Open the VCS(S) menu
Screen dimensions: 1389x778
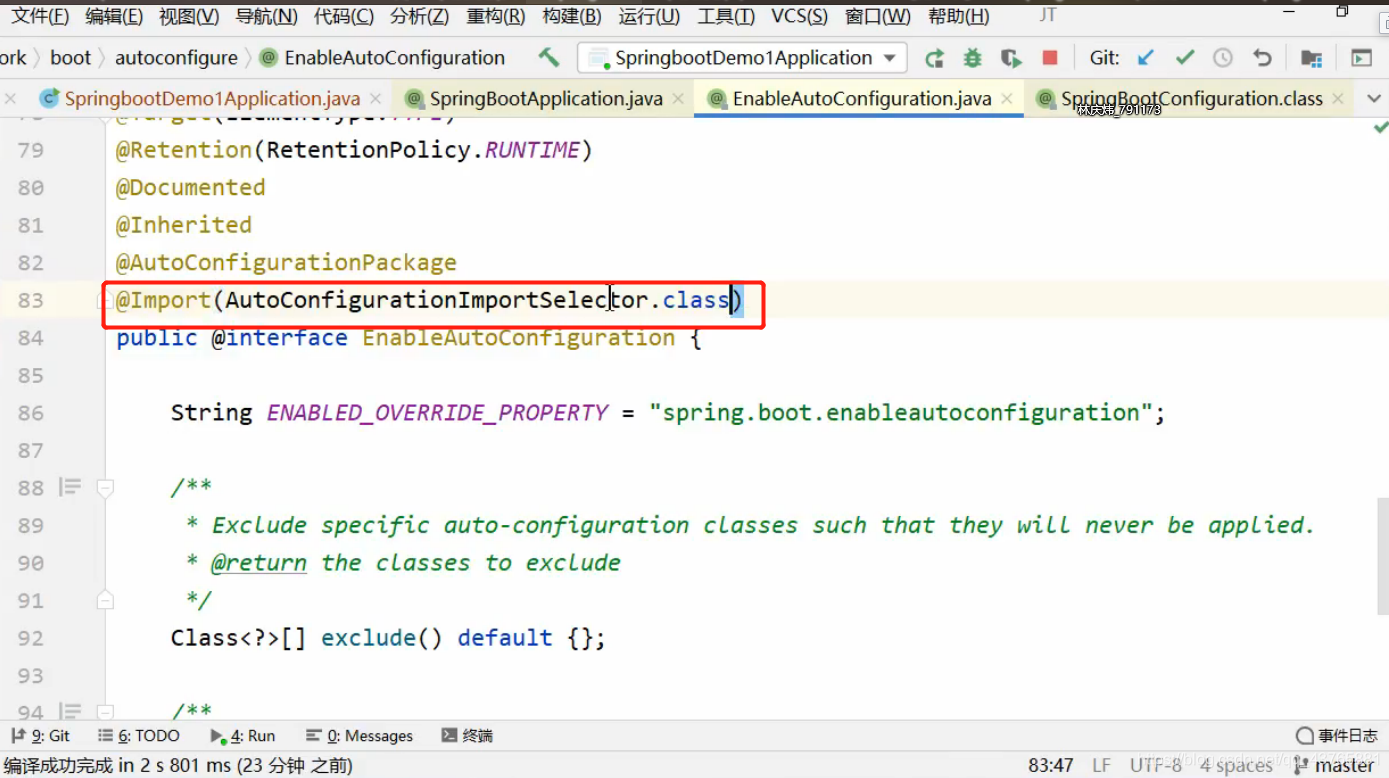pyautogui.click(x=799, y=16)
